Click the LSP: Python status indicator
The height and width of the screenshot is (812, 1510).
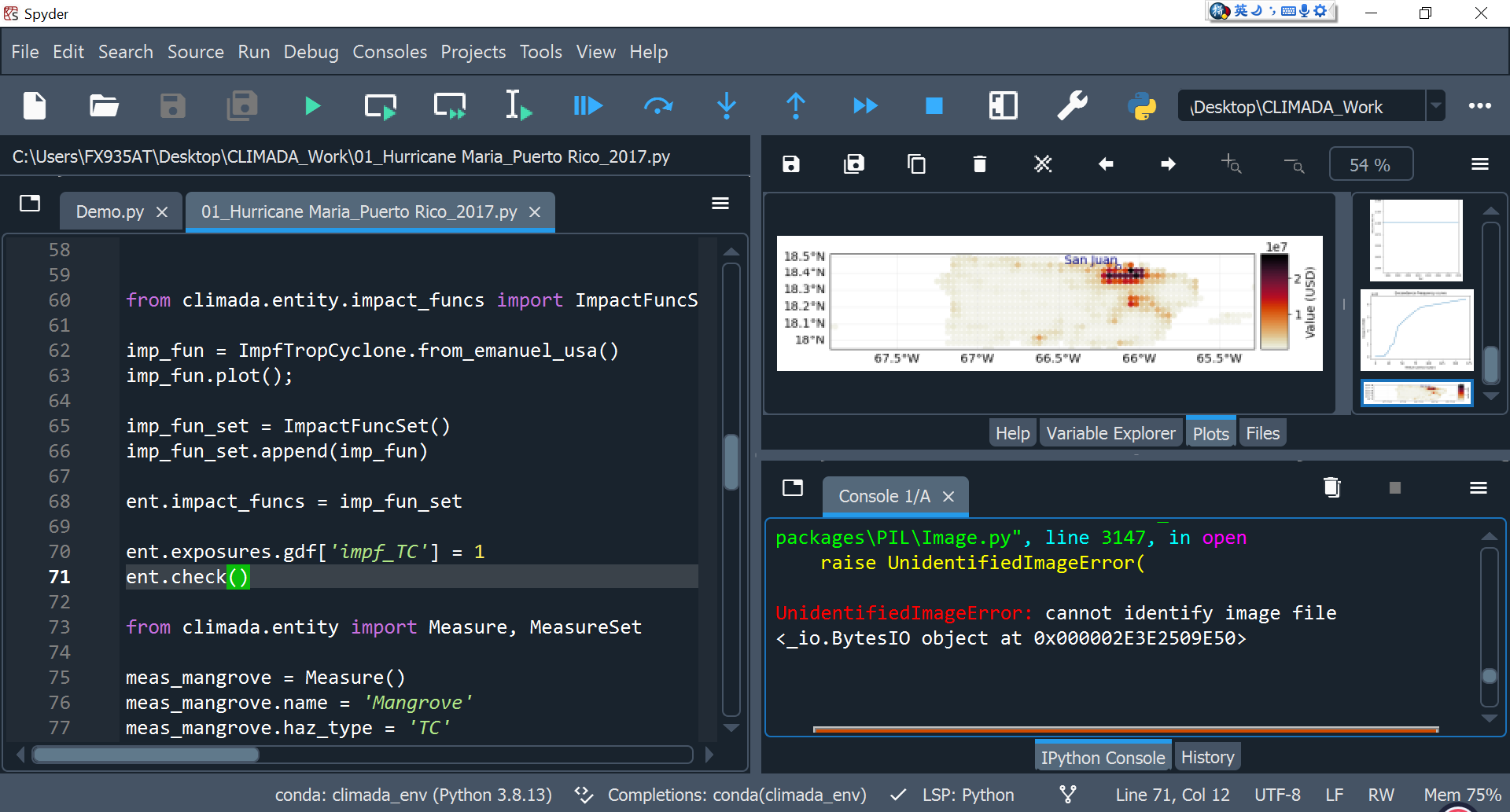click(968, 795)
